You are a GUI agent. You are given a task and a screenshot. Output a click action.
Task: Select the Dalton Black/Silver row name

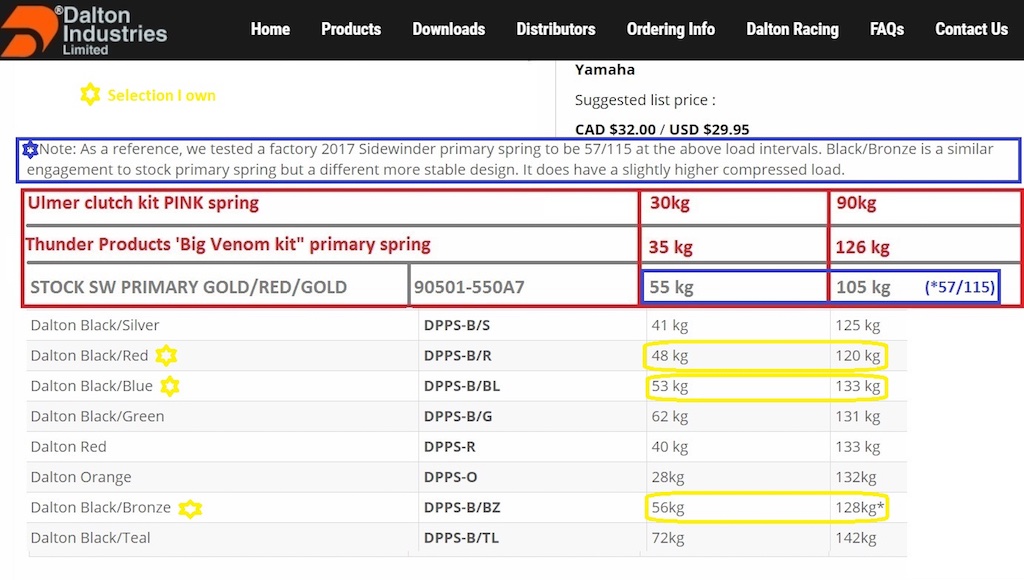(x=95, y=325)
